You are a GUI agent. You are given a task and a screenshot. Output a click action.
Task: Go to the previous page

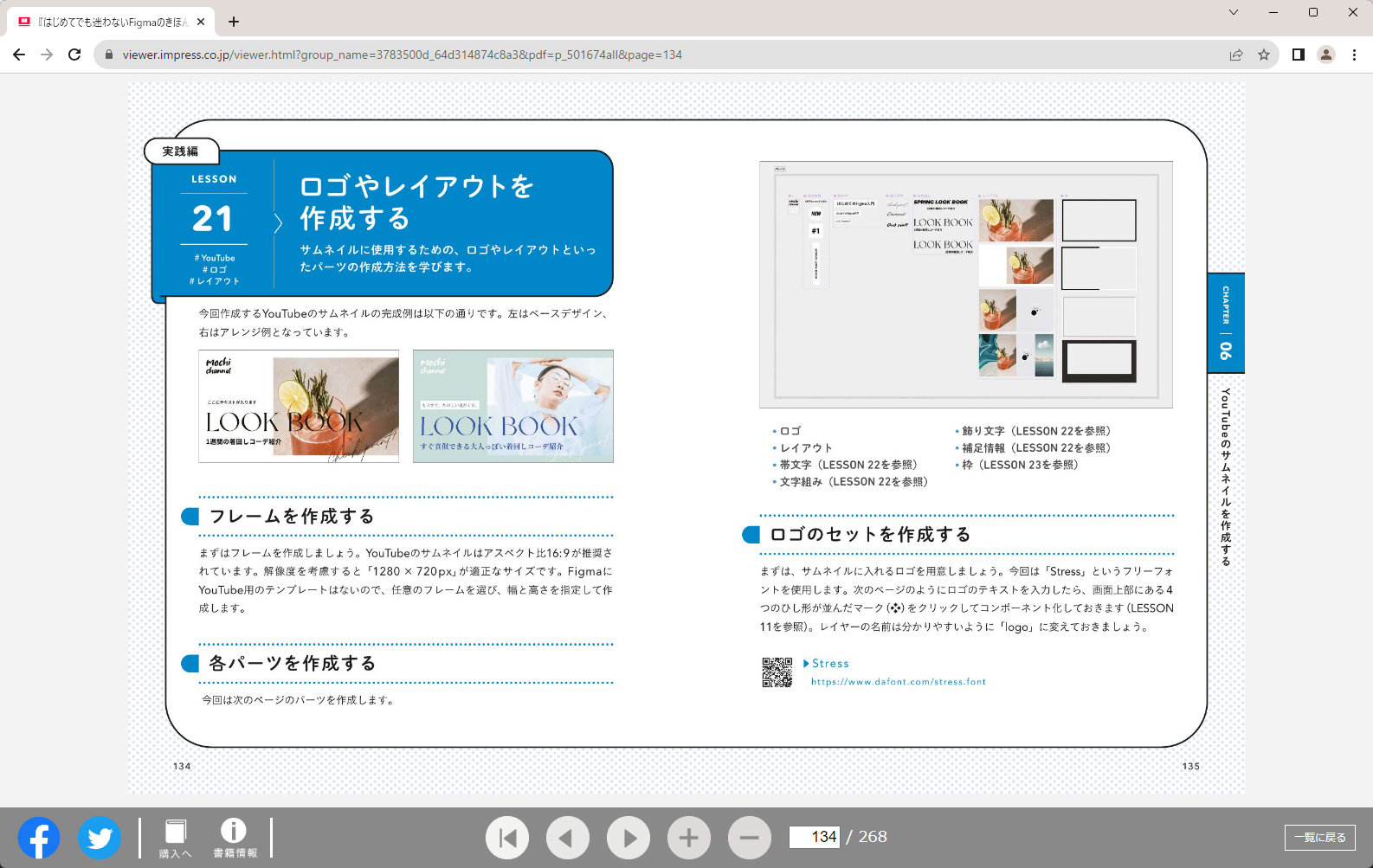pos(568,838)
